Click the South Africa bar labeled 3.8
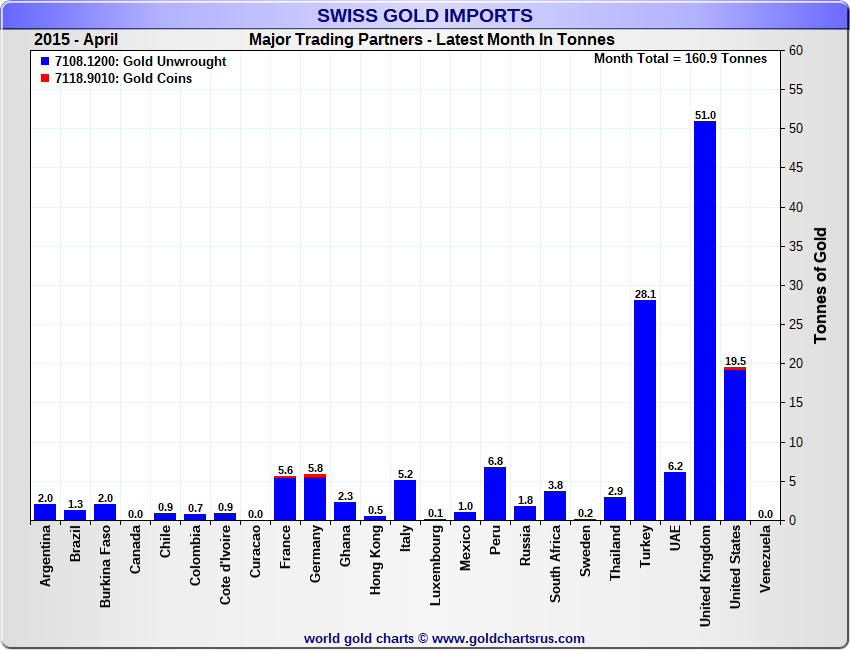This screenshot has width=850, height=650. [x=555, y=506]
